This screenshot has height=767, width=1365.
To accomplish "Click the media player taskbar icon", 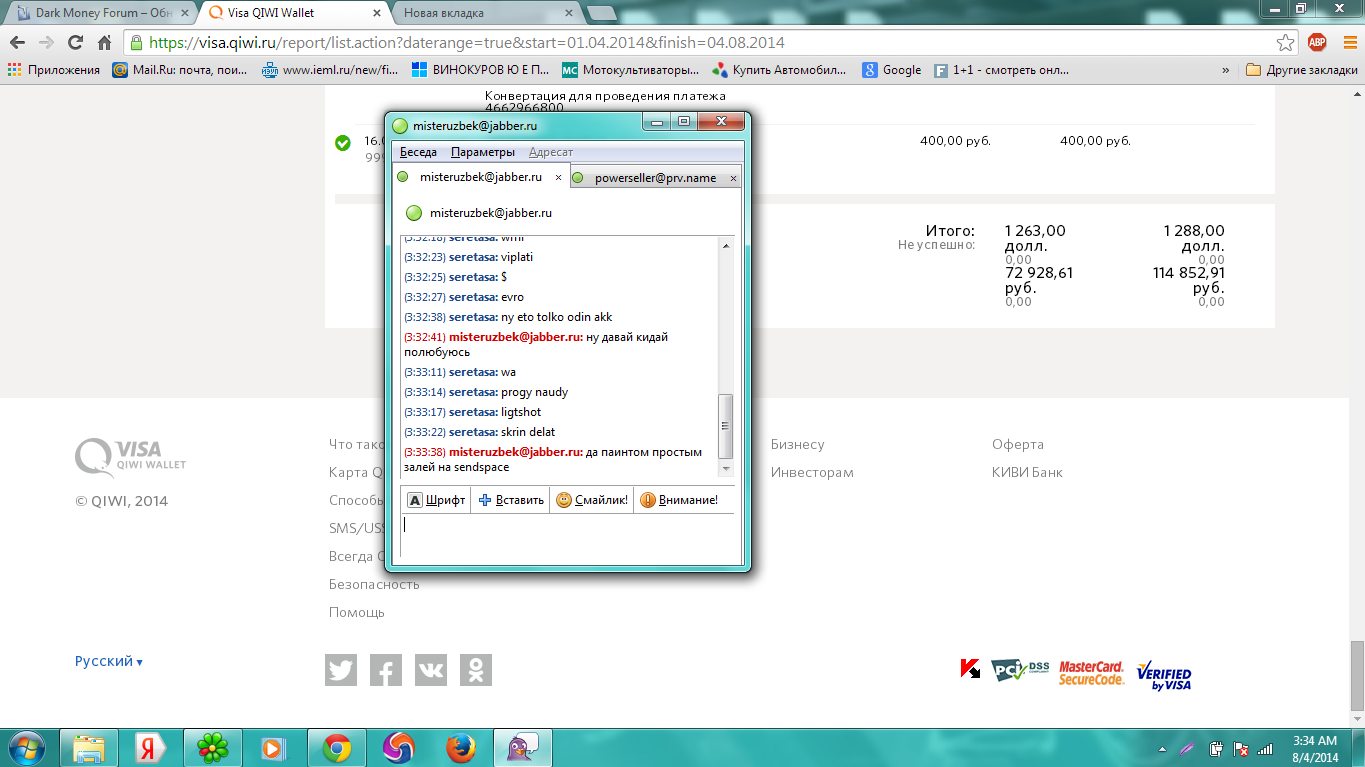I will (x=273, y=748).
